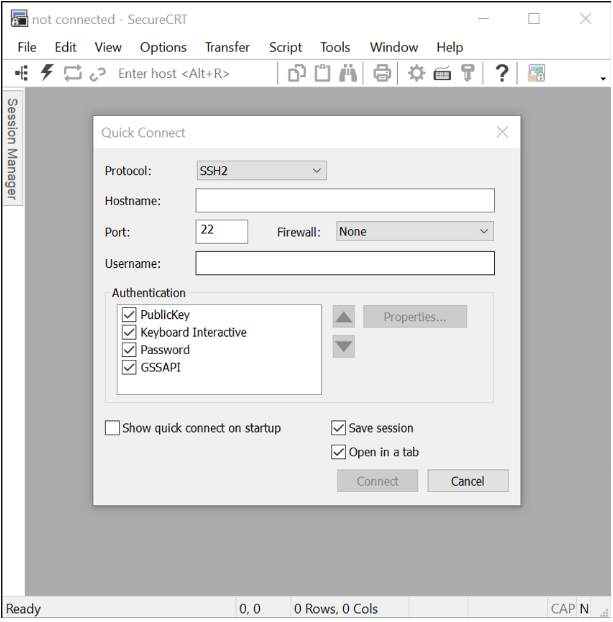Open the File menu
The image size is (613, 622).
(x=27, y=47)
